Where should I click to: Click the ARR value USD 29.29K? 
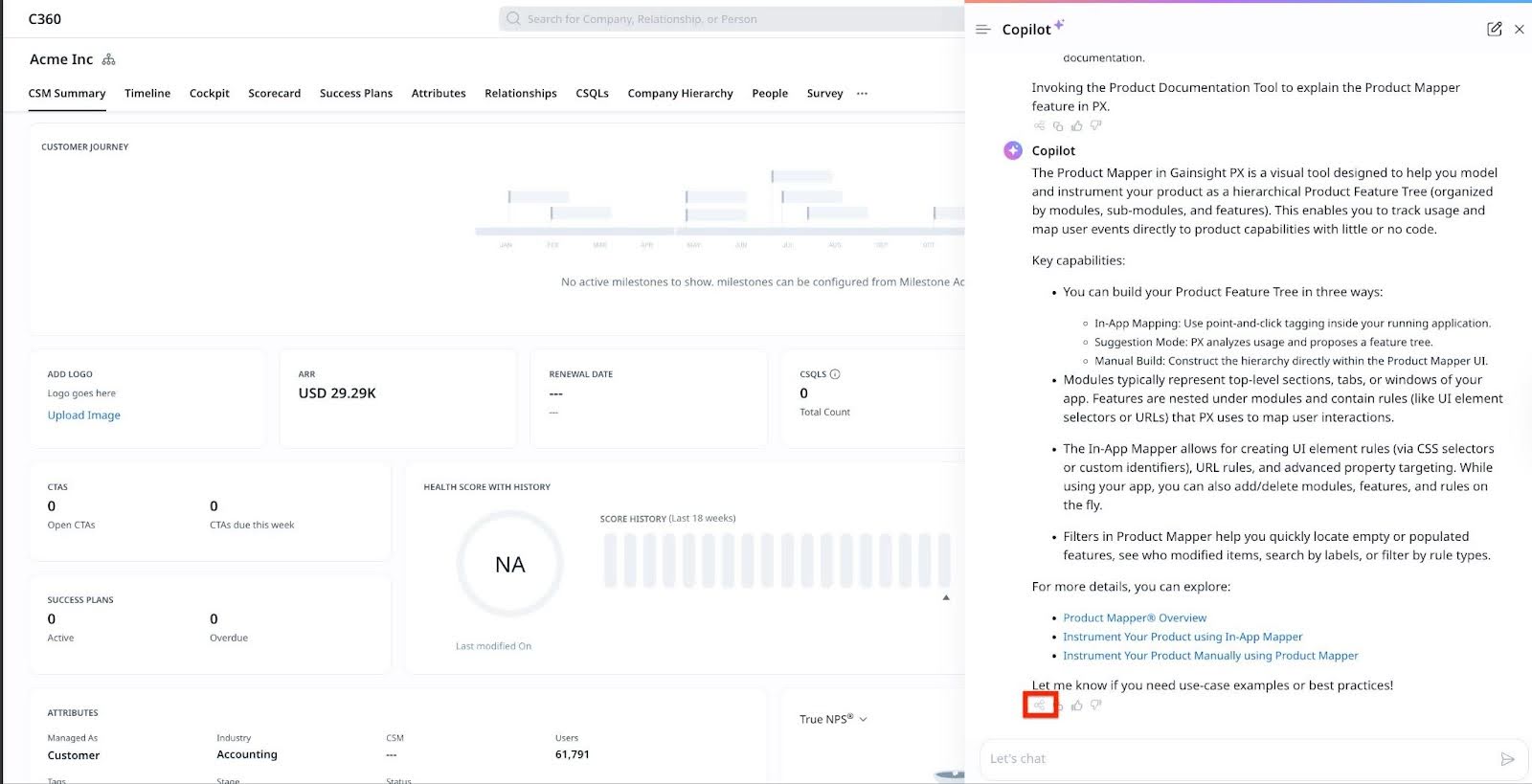pos(337,393)
